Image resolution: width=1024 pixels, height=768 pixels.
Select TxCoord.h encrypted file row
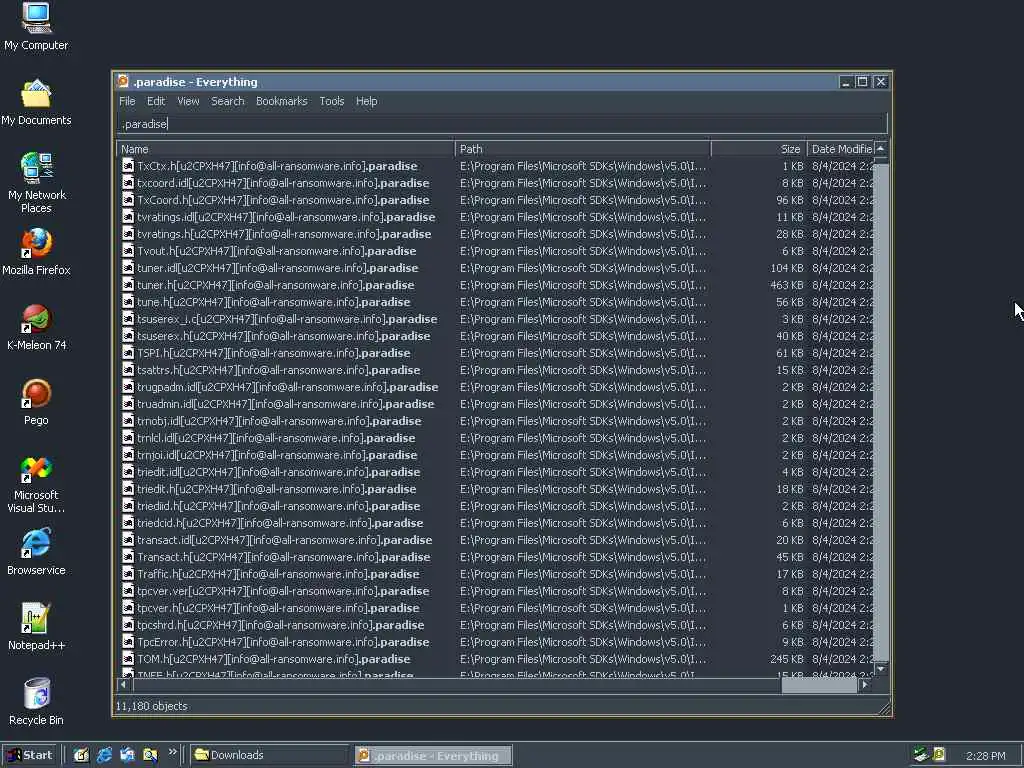coord(496,200)
